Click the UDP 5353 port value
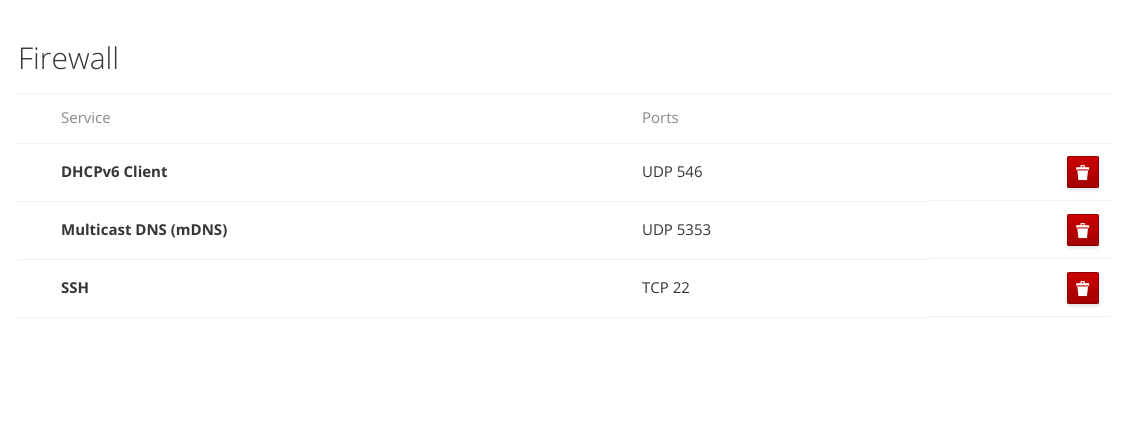This screenshot has height=426, width=1131. click(677, 231)
